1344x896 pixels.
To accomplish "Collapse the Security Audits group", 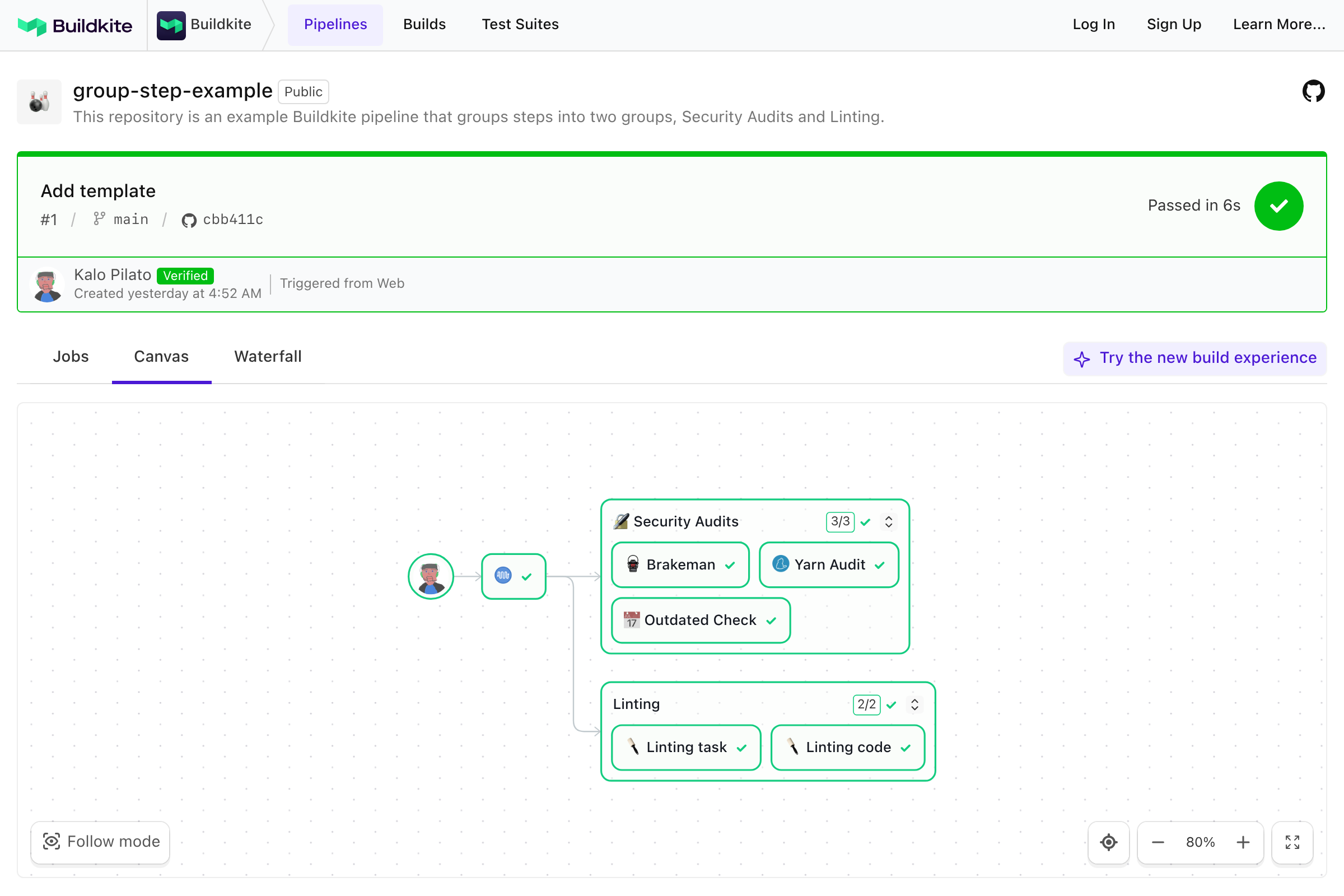I will tap(889, 521).
